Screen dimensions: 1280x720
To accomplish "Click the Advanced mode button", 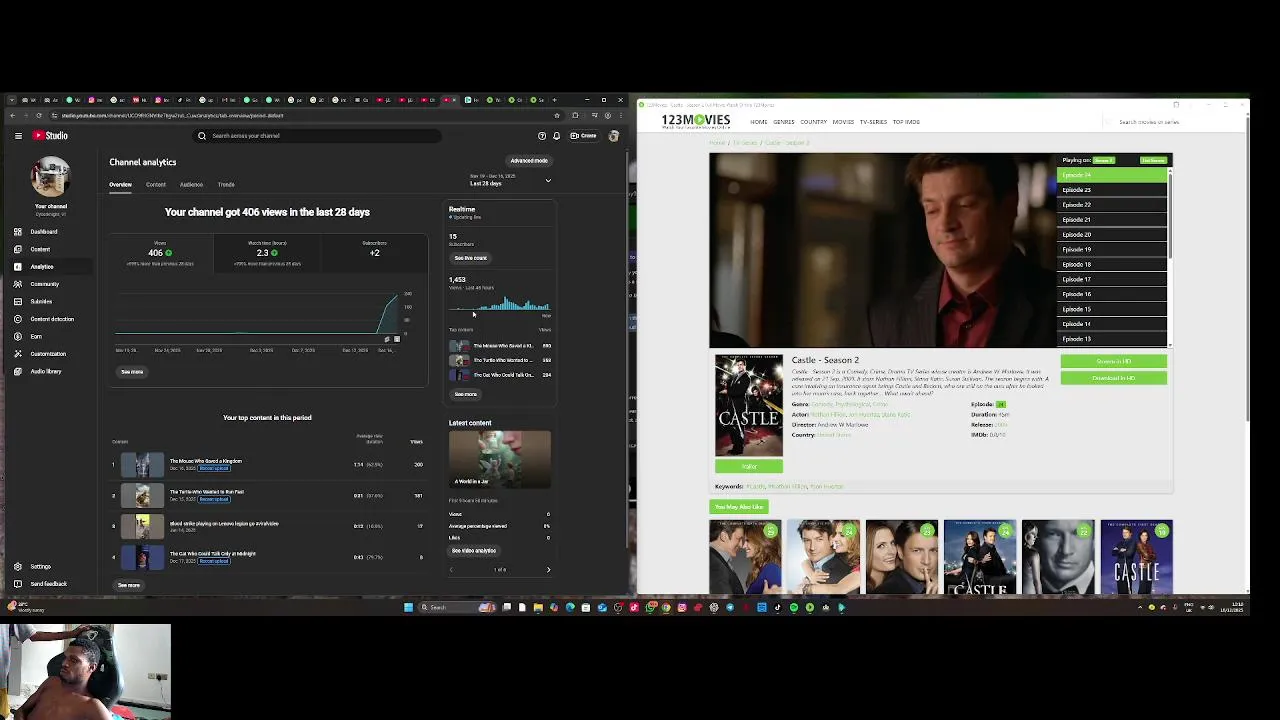I will (529, 161).
